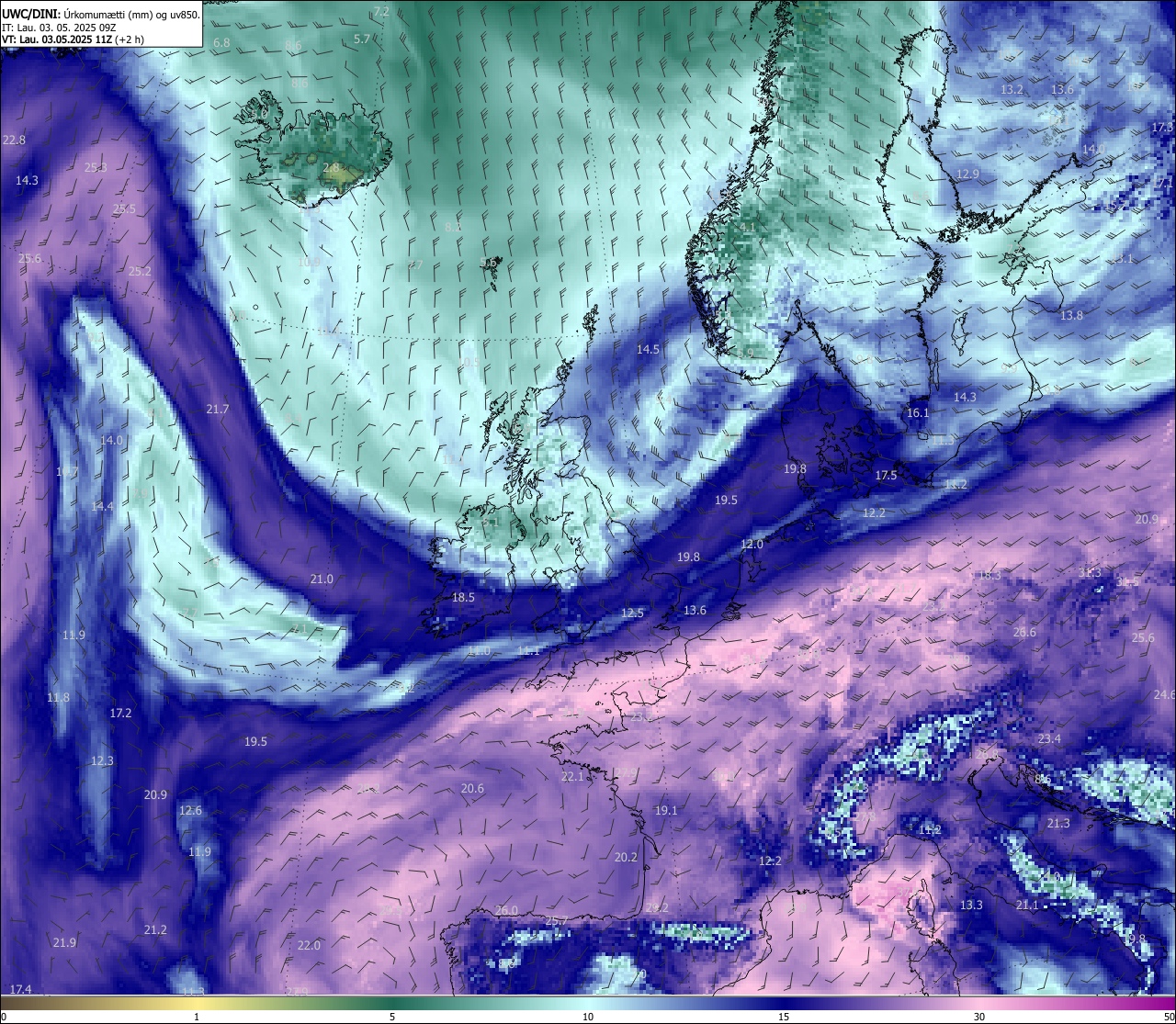Click the 2.8 value over Iceland
Viewport: 1176px width, 1024px height.
[x=331, y=168]
